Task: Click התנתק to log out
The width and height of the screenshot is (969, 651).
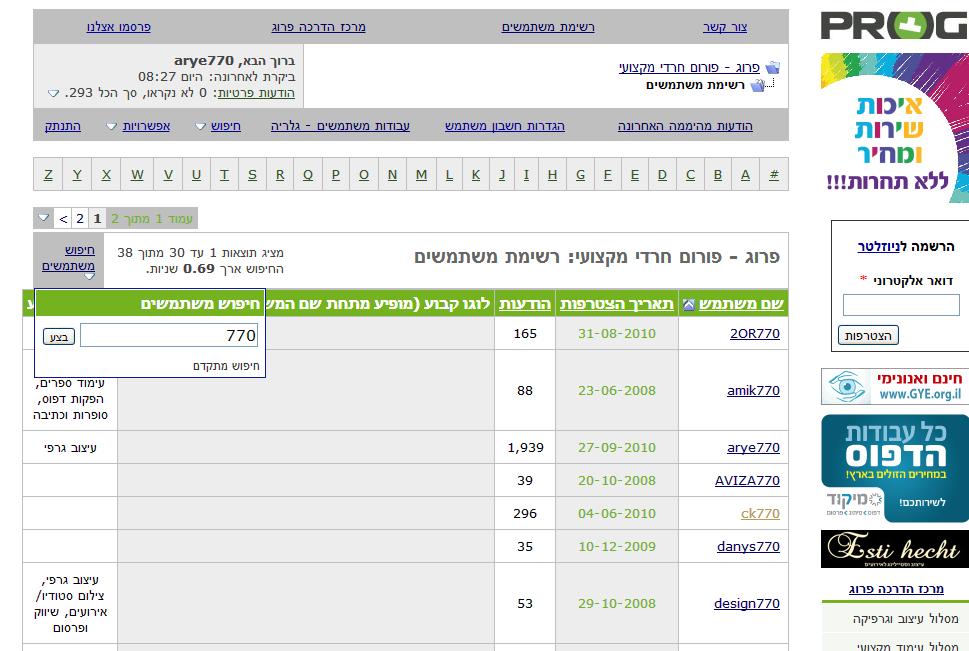Action: pyautogui.click(x=62, y=126)
